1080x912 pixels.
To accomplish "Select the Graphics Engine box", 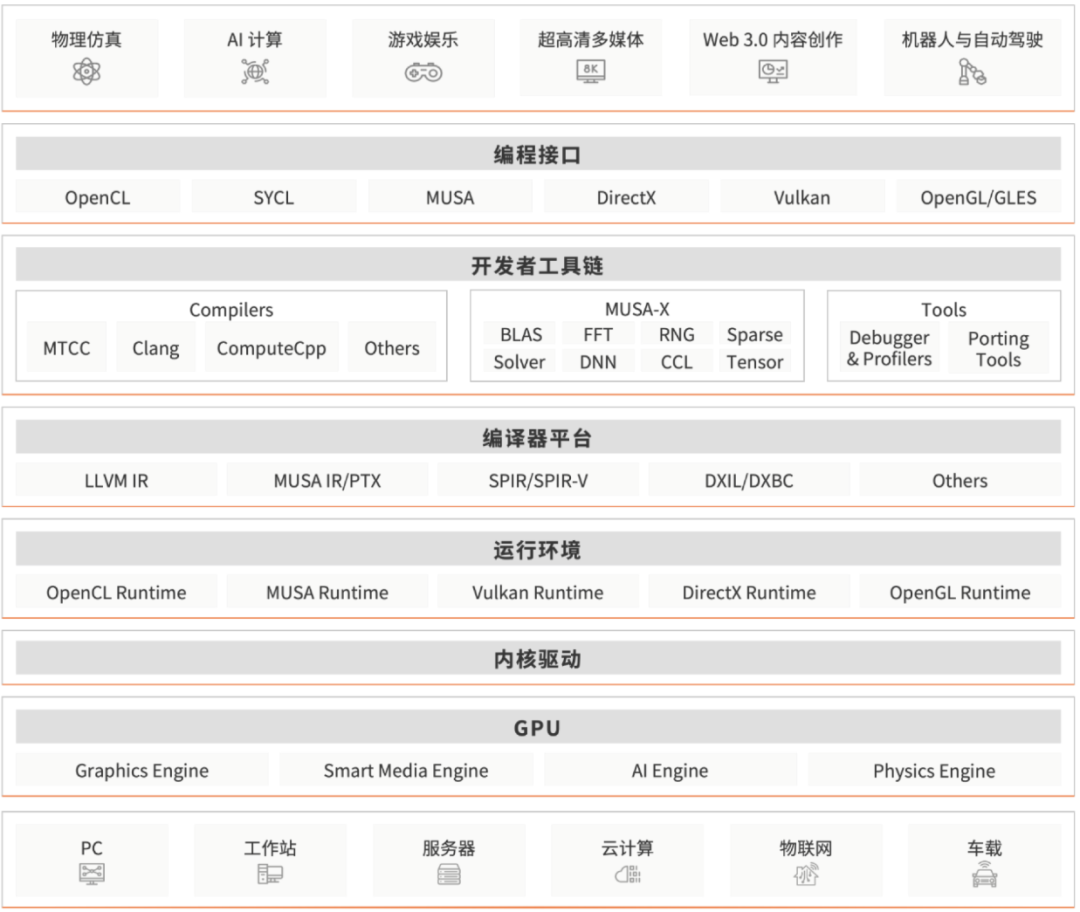I will click(x=142, y=769).
